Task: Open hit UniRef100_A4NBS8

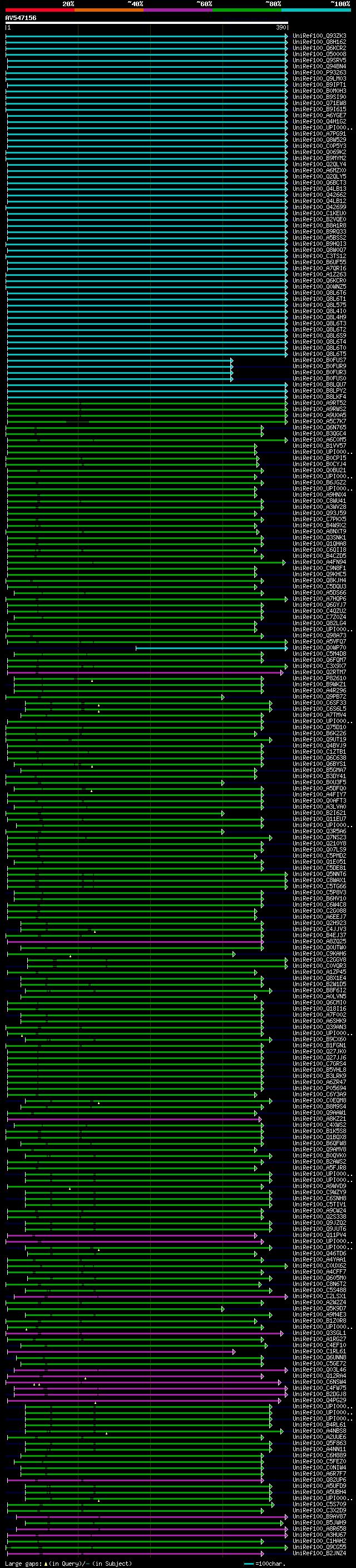Action: point(319,1431)
